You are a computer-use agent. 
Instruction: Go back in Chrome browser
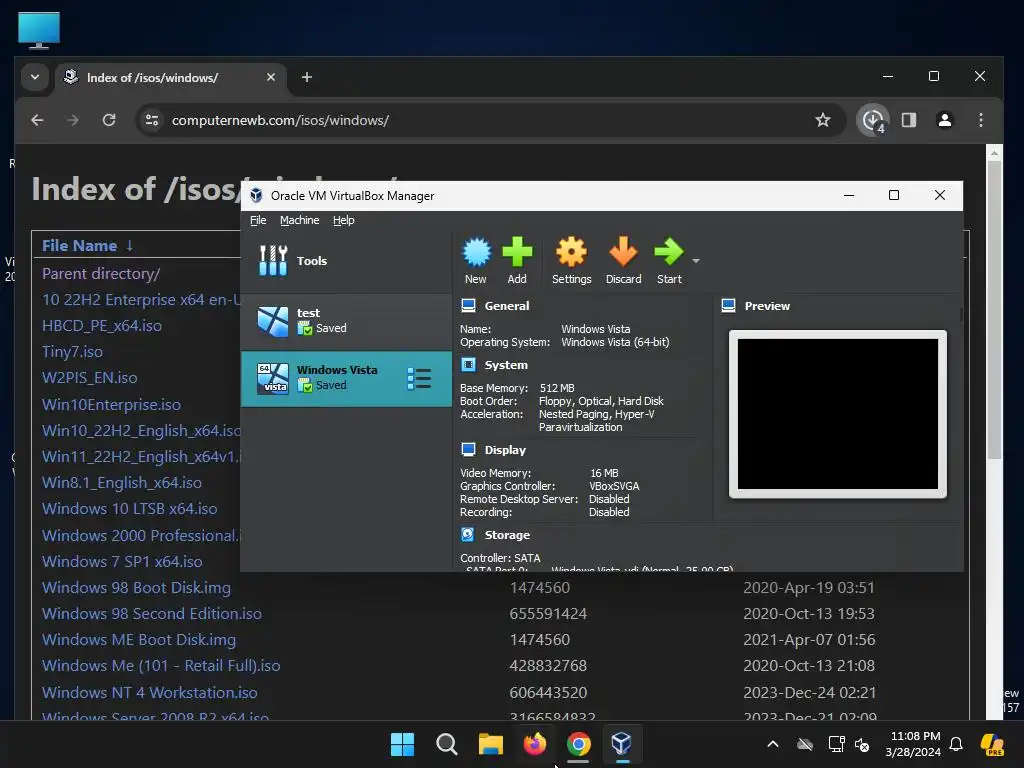(x=37, y=120)
